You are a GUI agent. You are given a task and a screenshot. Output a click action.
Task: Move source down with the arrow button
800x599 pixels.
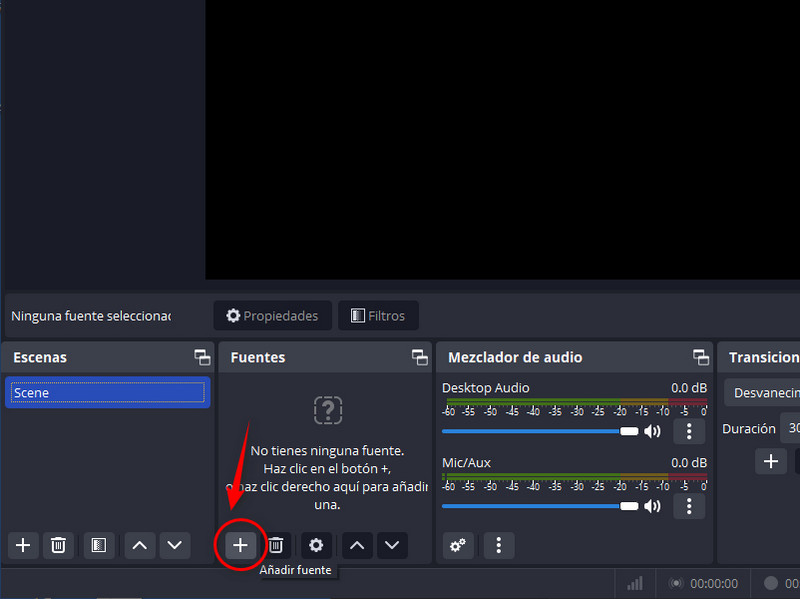[392, 545]
